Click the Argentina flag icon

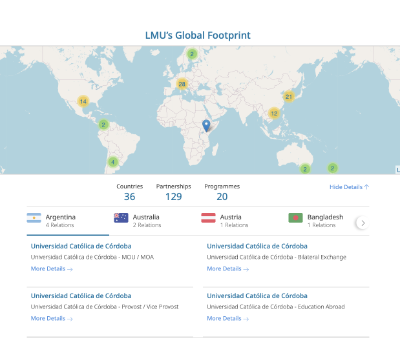(x=34, y=218)
